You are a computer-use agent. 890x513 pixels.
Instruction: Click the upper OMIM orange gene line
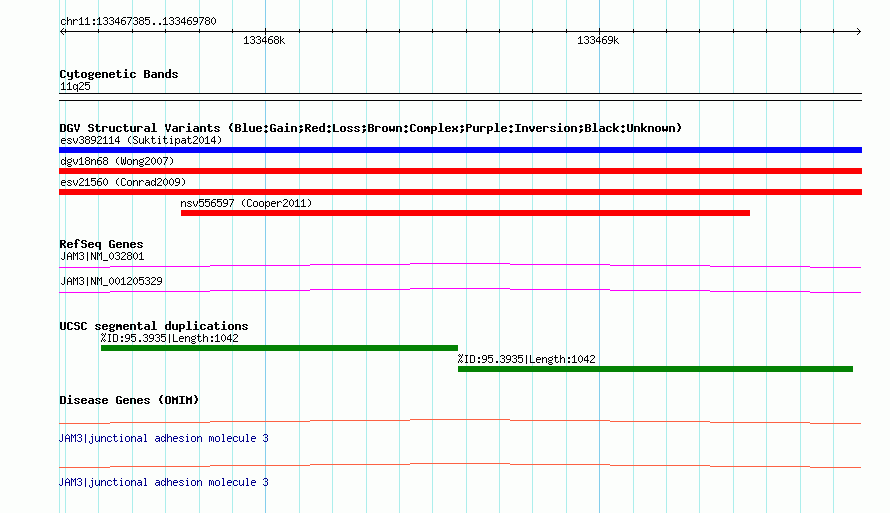[x=460, y=421]
